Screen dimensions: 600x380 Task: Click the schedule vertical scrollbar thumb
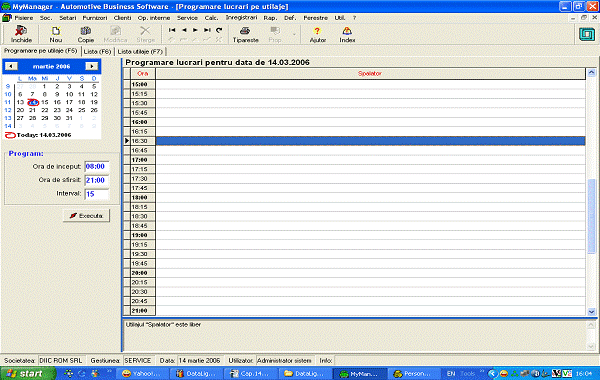(x=592, y=216)
